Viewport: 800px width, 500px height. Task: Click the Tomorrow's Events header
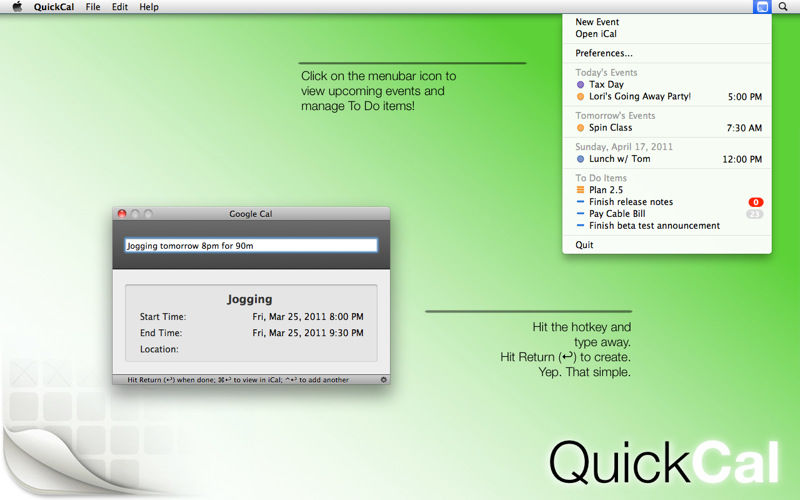tap(615, 116)
